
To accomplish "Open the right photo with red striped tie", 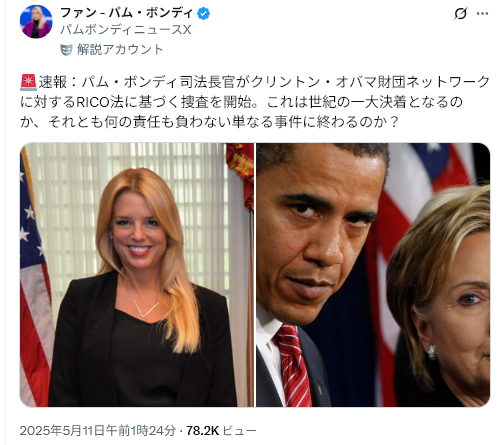I will tap(373, 275).
